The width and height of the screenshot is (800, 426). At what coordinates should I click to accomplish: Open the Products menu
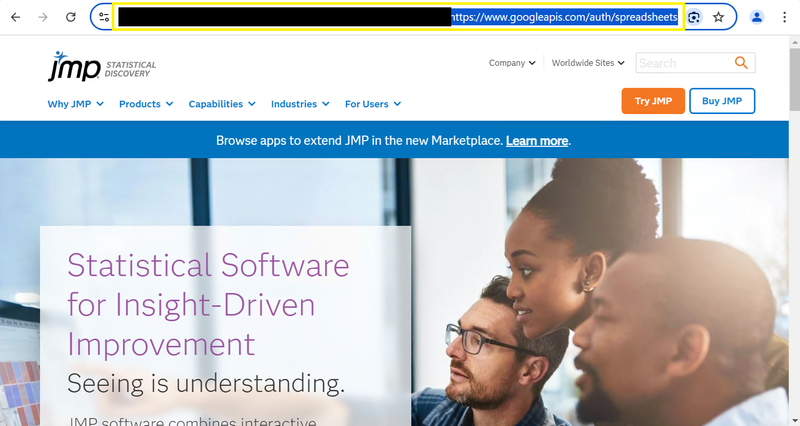(146, 104)
